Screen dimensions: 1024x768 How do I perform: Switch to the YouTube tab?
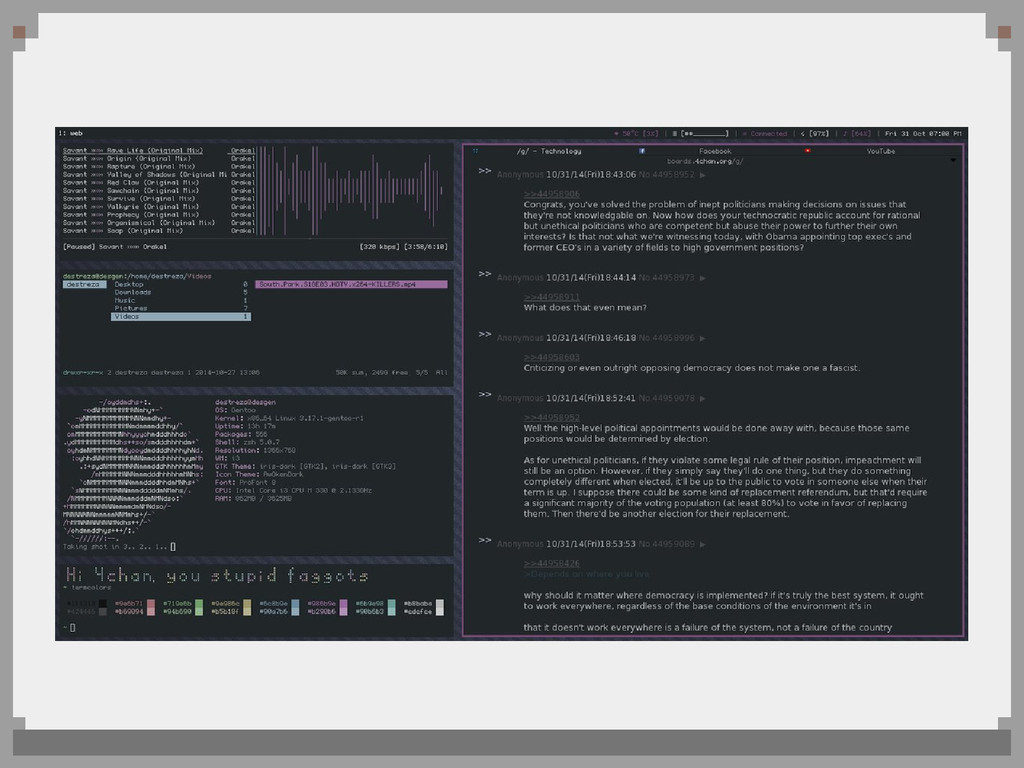(881, 151)
